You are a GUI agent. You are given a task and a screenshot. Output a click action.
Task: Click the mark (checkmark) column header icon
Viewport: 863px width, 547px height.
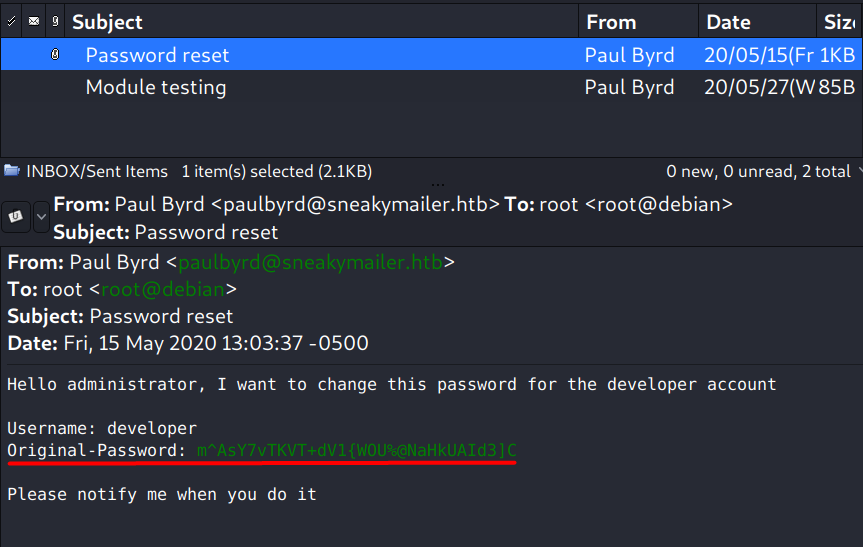[x=11, y=21]
